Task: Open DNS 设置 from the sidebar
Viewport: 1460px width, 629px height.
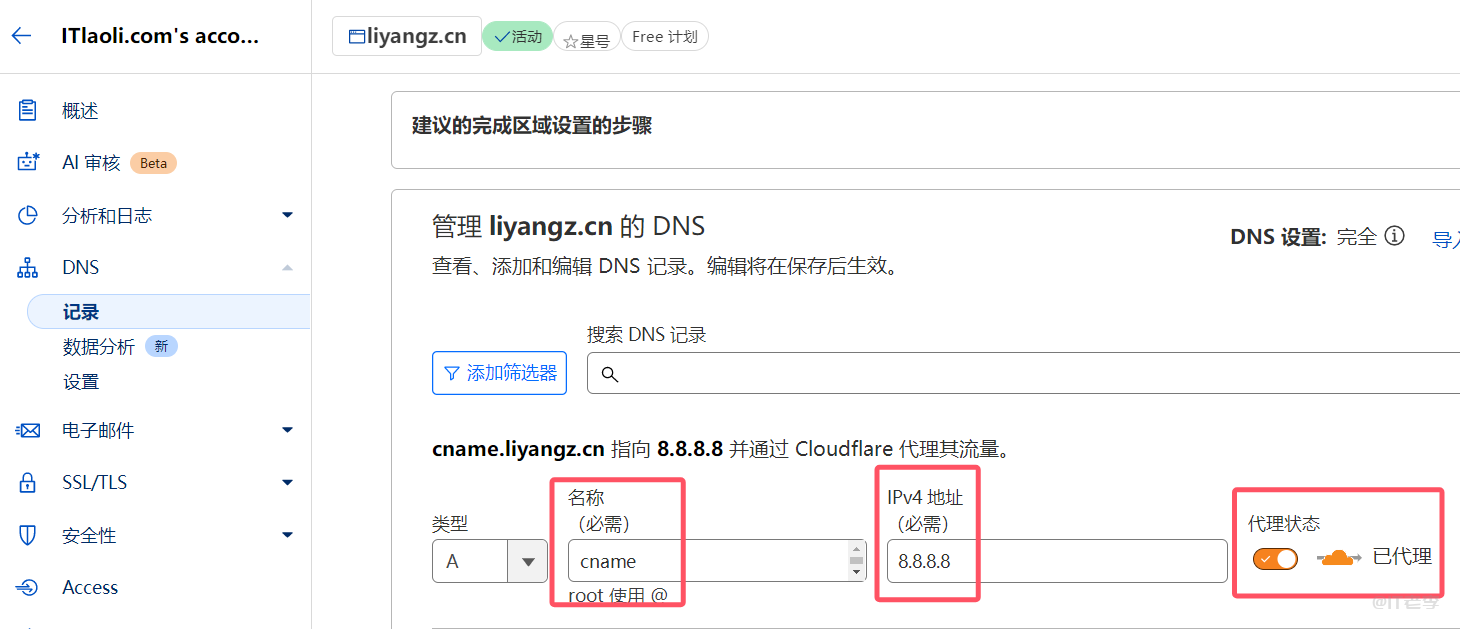Action: (81, 381)
